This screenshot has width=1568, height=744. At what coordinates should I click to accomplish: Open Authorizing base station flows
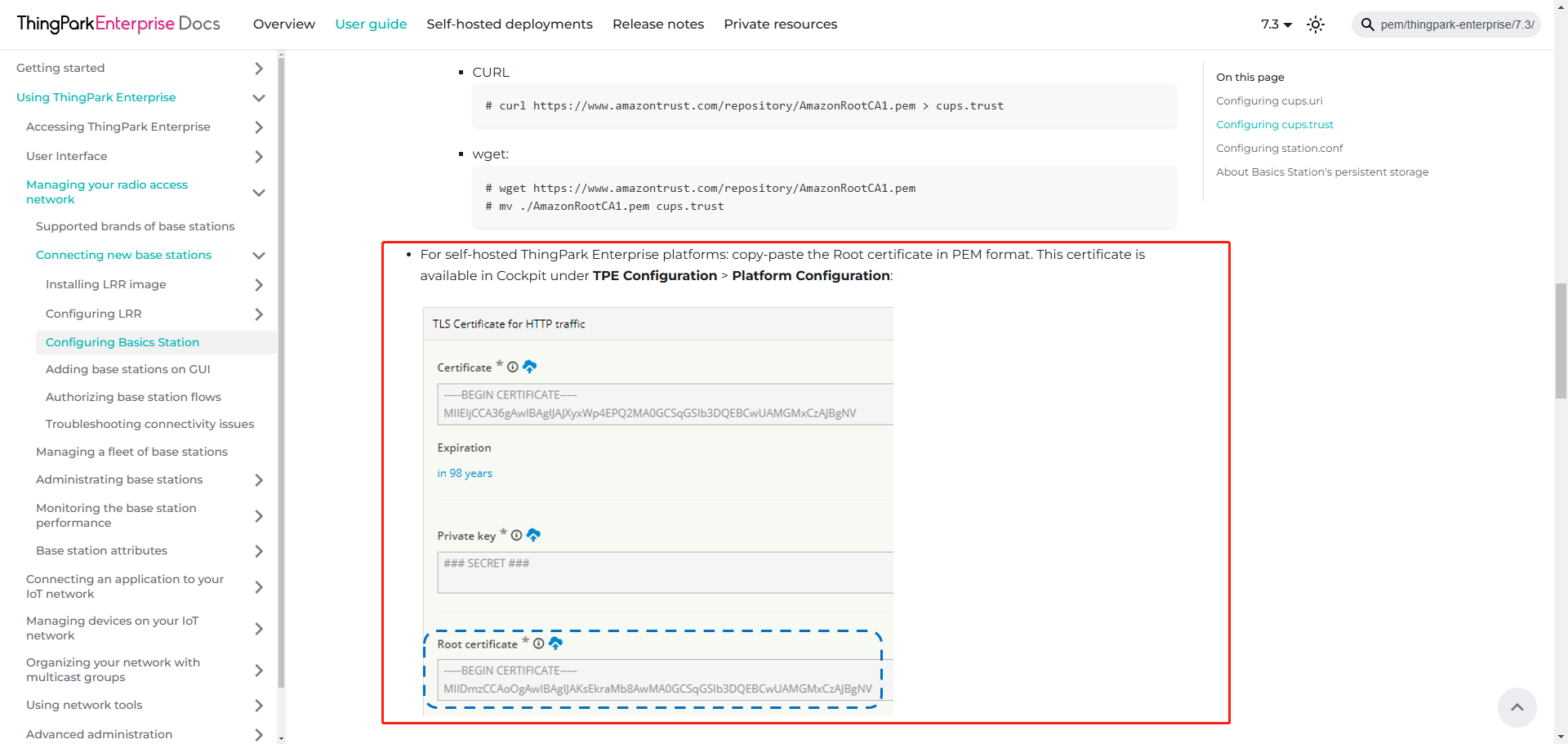[133, 397]
